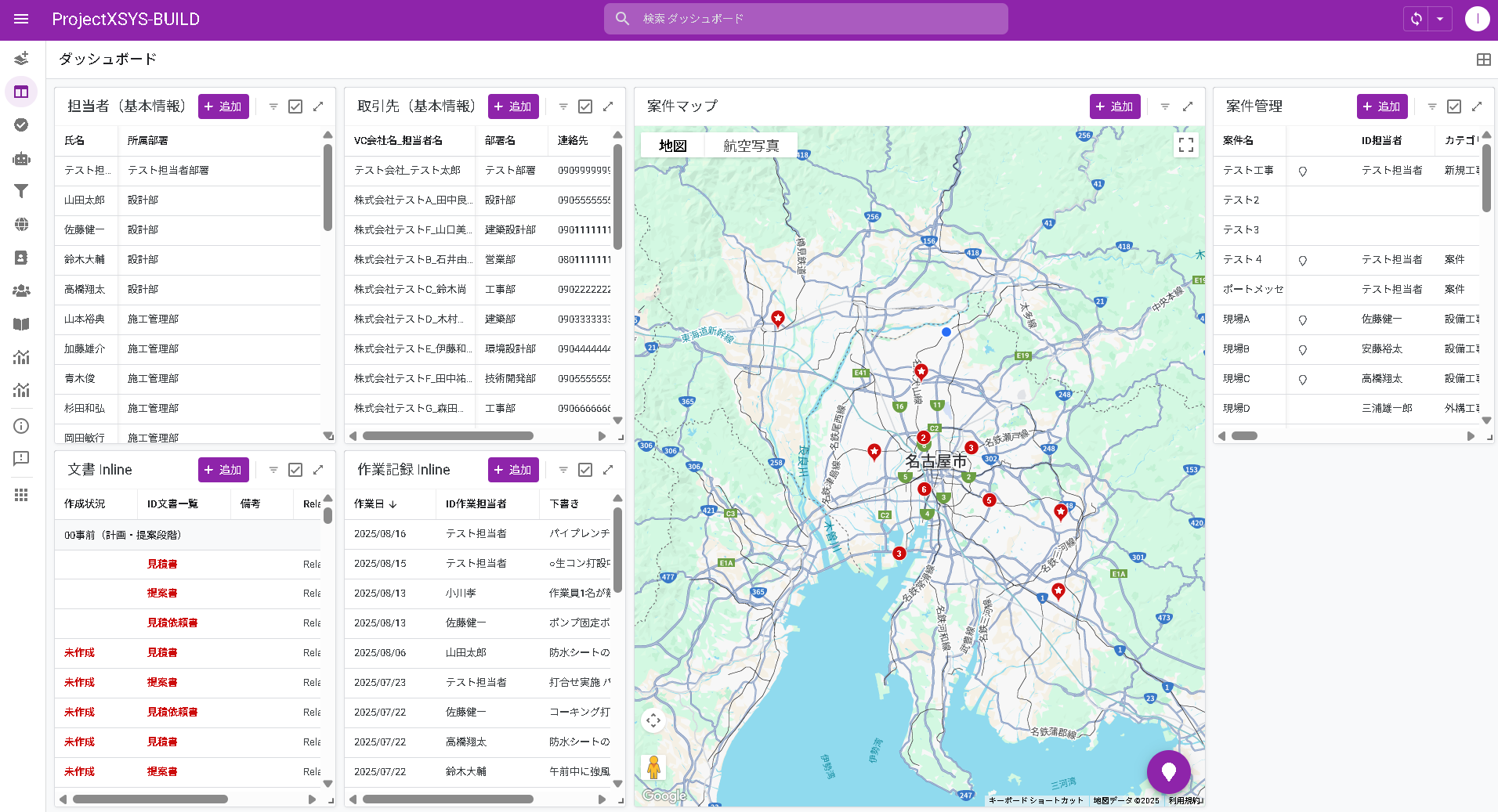Open the apps grid sidebar icon
The height and width of the screenshot is (812, 1498).
[x=21, y=495]
